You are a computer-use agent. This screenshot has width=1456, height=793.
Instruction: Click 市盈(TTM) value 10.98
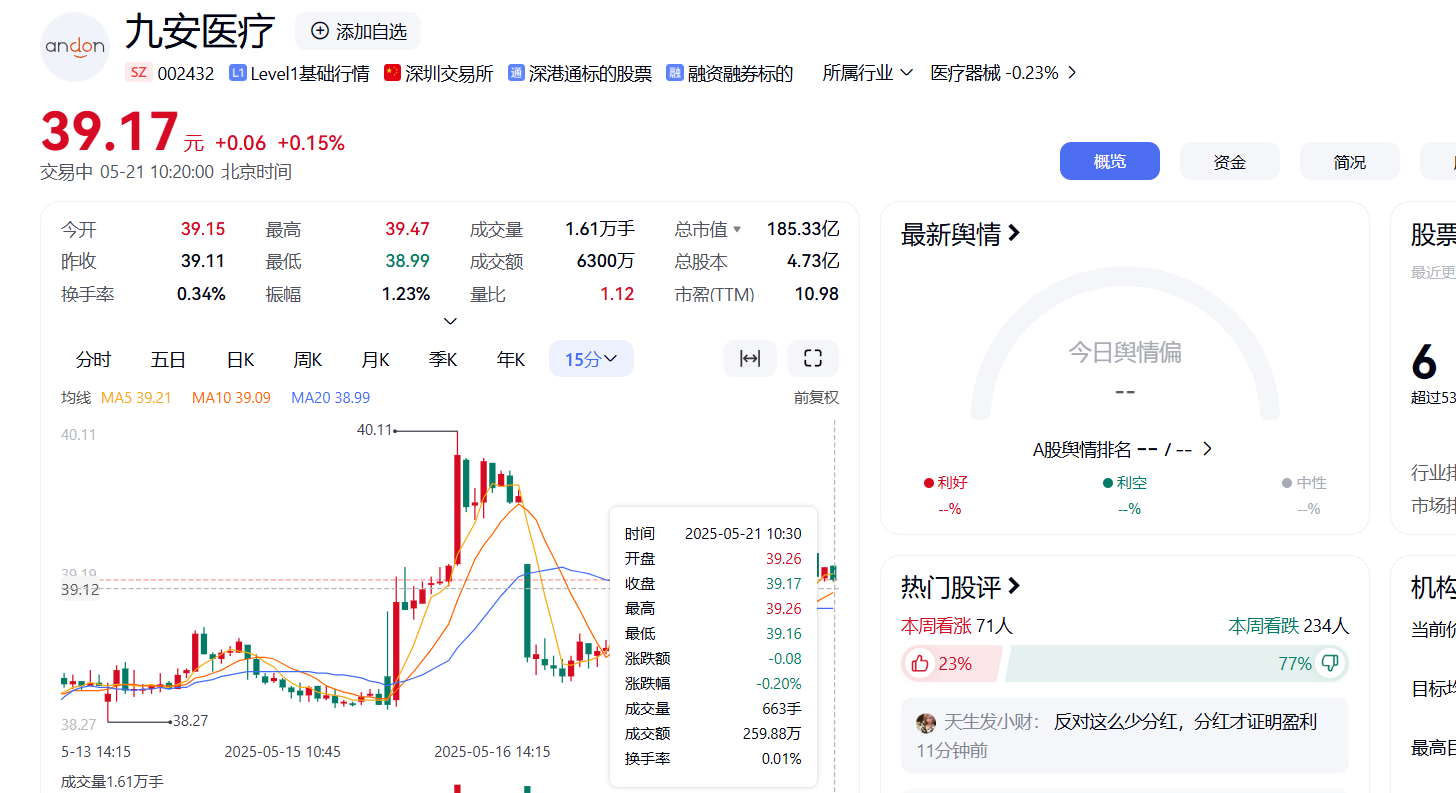(818, 294)
